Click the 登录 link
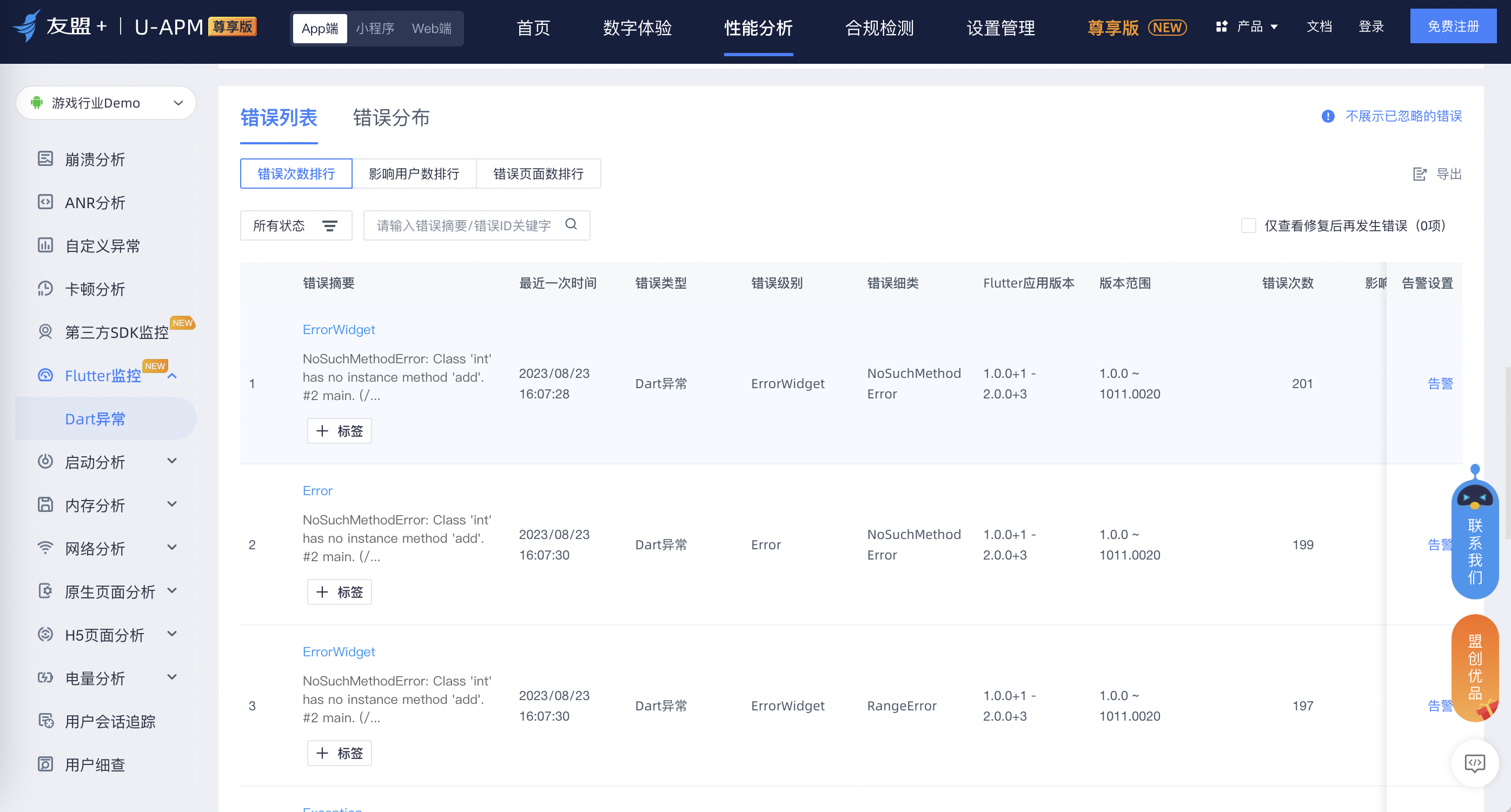This screenshot has width=1511, height=812. coord(1371,26)
